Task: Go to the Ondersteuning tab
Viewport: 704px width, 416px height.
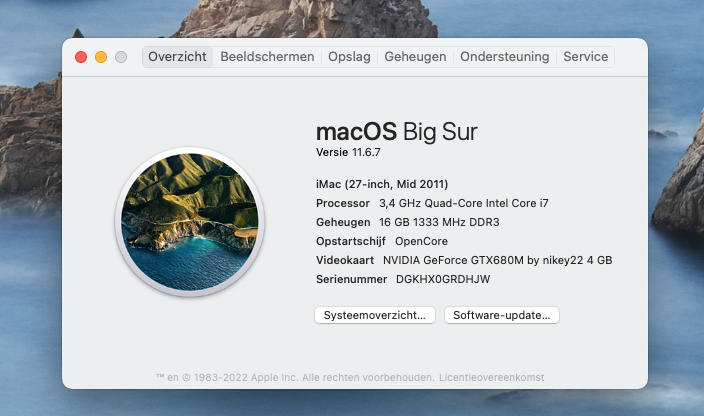Action: [x=505, y=57]
